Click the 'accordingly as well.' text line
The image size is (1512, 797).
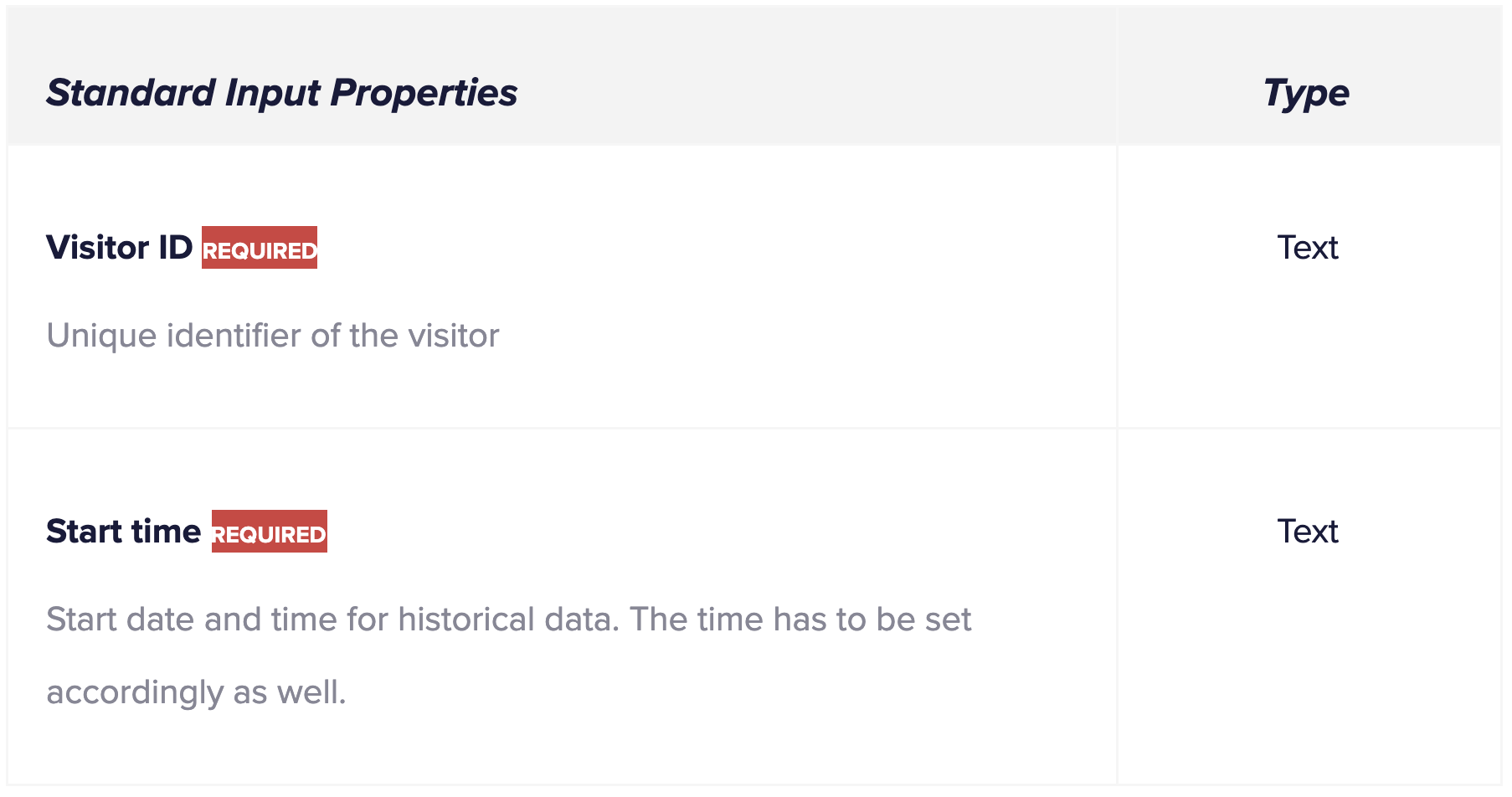tap(196, 693)
